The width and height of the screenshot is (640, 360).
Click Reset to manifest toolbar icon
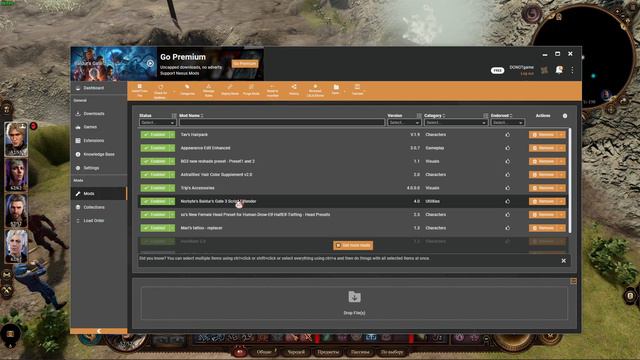point(272,90)
